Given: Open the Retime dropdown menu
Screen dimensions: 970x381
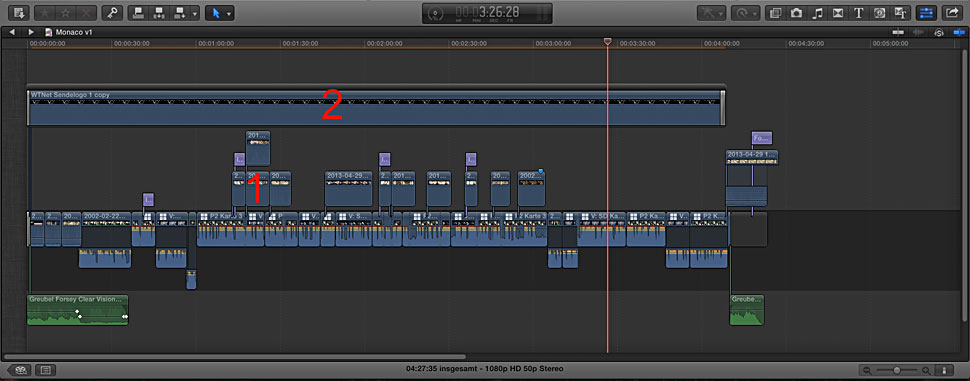Looking at the screenshot, I should (745, 12).
